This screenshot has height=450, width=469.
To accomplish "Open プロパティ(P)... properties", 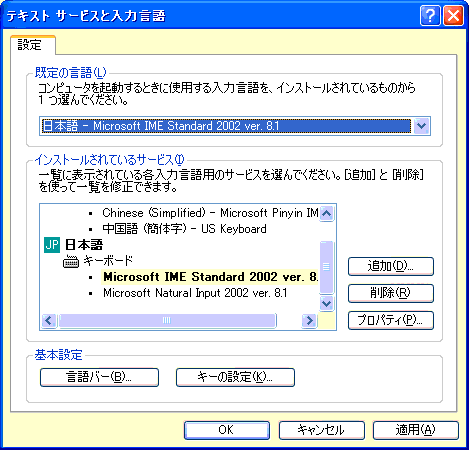I will pyautogui.click(x=391, y=320).
